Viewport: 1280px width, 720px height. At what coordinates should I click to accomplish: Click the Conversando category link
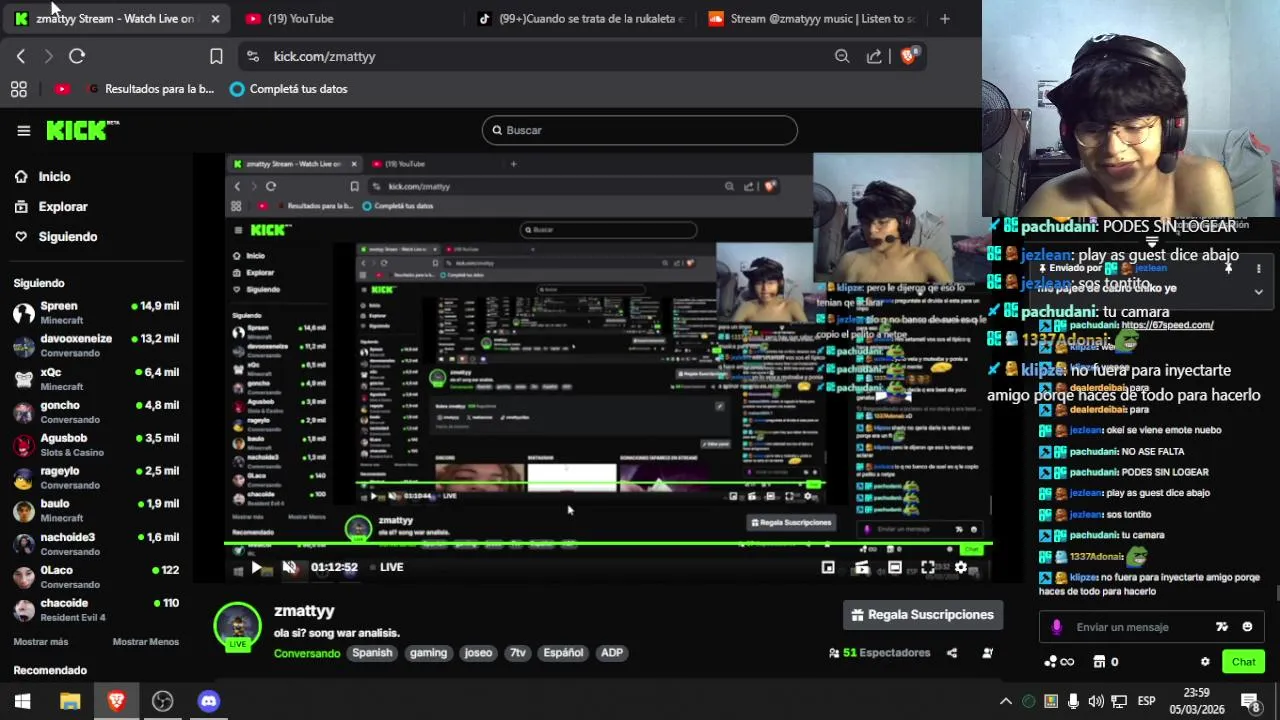[307, 653]
